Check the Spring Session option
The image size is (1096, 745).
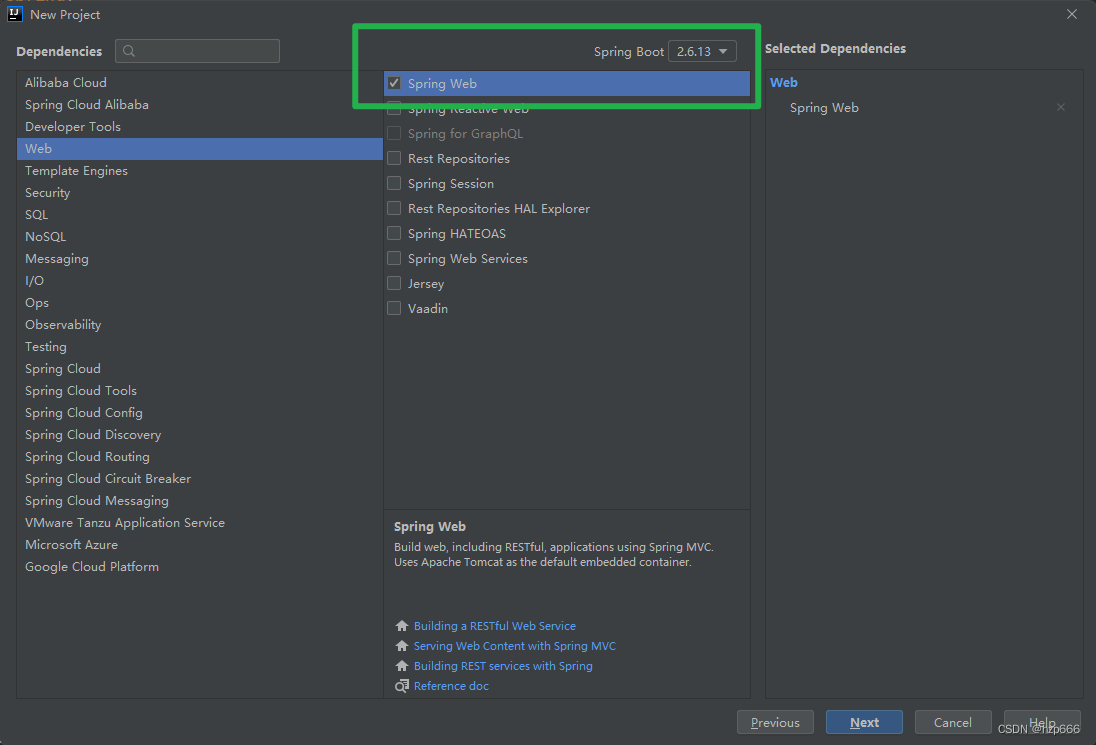point(394,183)
